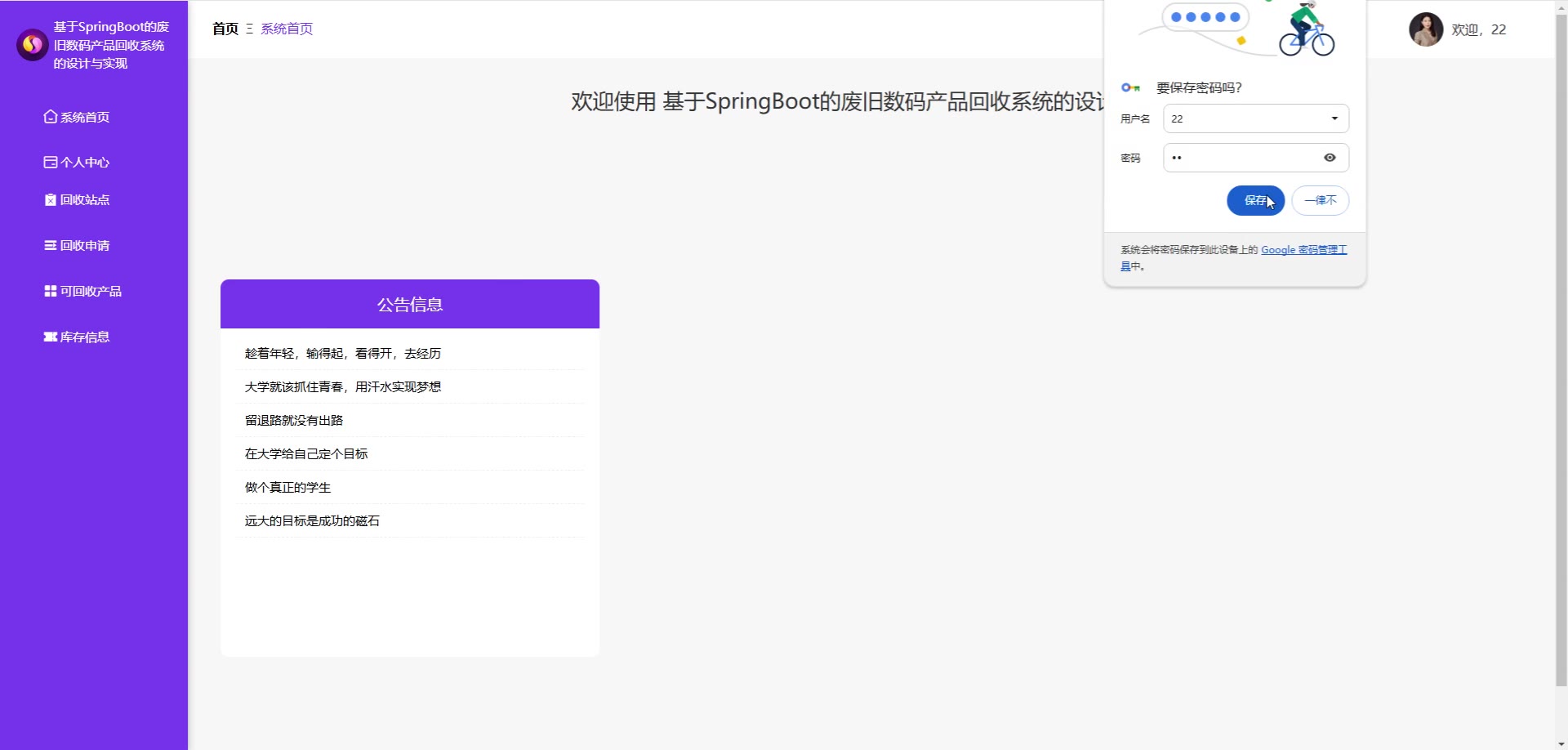
Task: Click the list icon beside 回收申请
Action: coord(51,245)
